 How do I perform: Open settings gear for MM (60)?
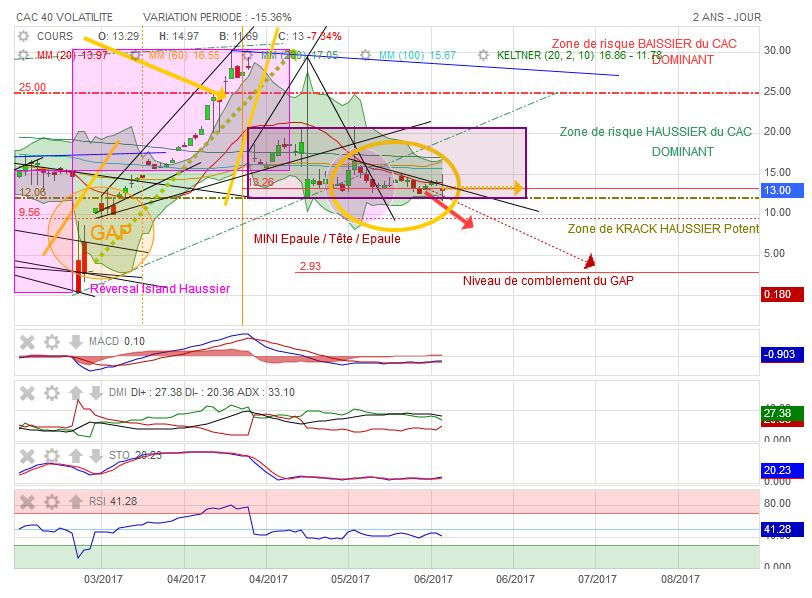(x=135, y=55)
